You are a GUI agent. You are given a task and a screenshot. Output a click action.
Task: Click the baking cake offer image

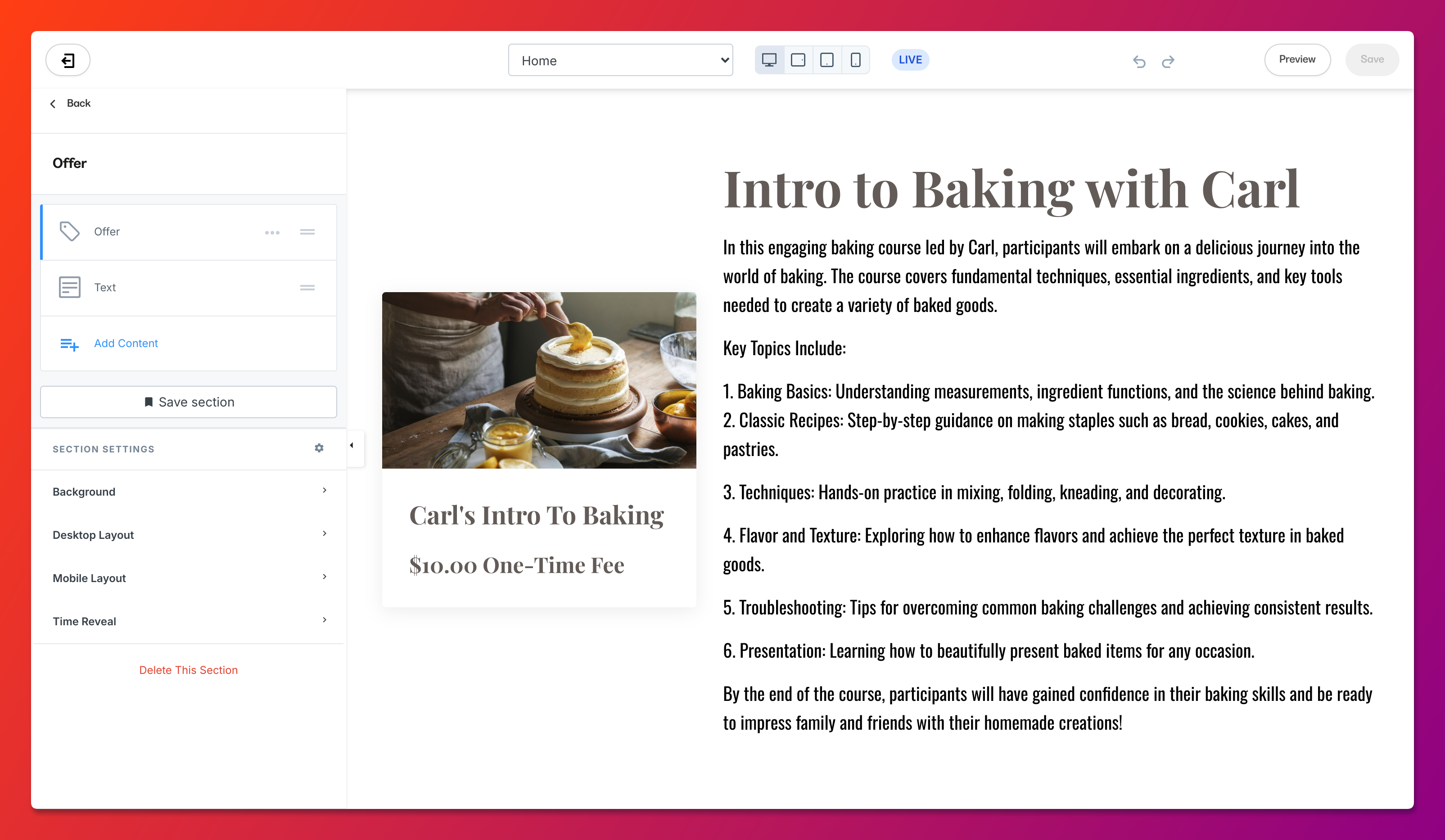539,380
